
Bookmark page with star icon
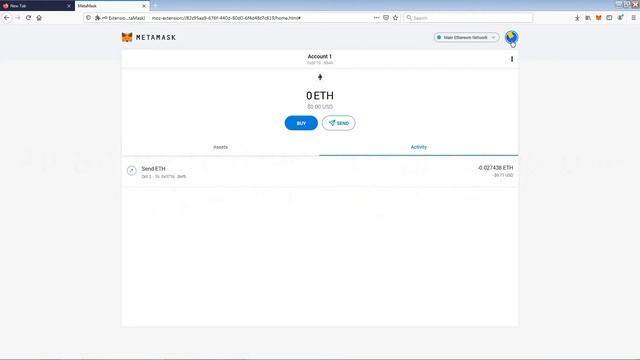pyautogui.click(x=395, y=18)
